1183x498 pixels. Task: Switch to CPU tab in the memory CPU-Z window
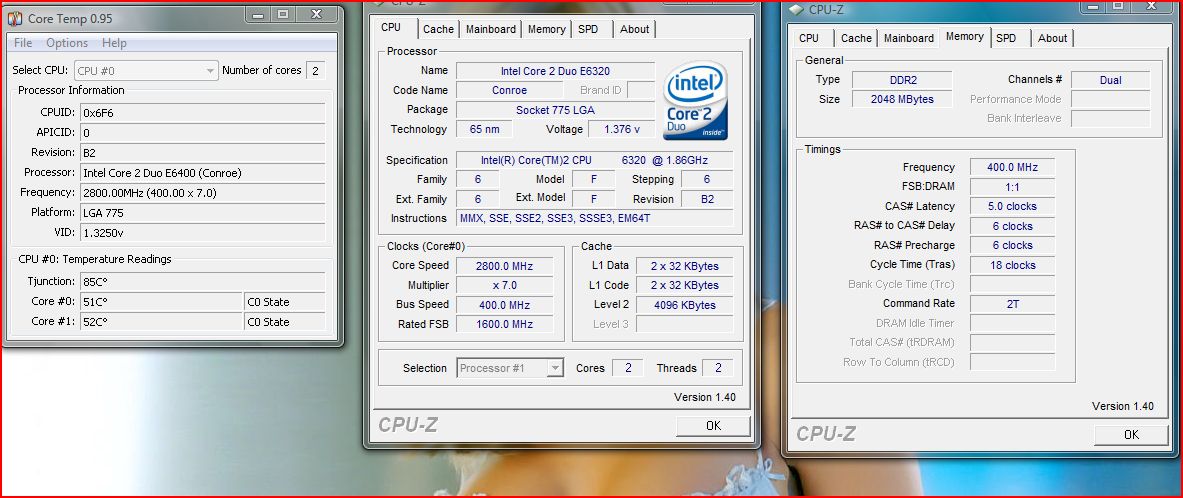coord(809,38)
